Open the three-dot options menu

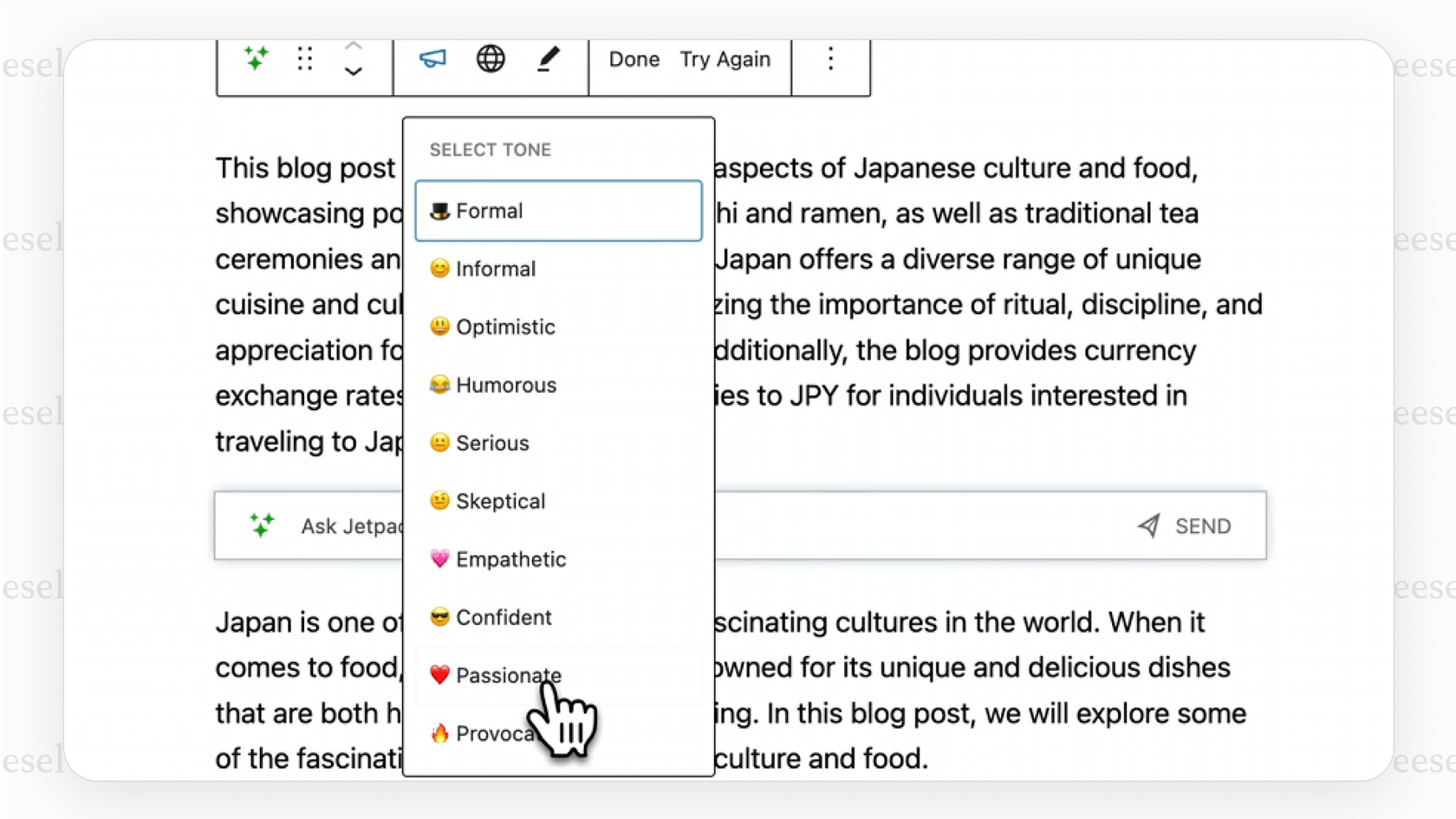pyautogui.click(x=829, y=59)
